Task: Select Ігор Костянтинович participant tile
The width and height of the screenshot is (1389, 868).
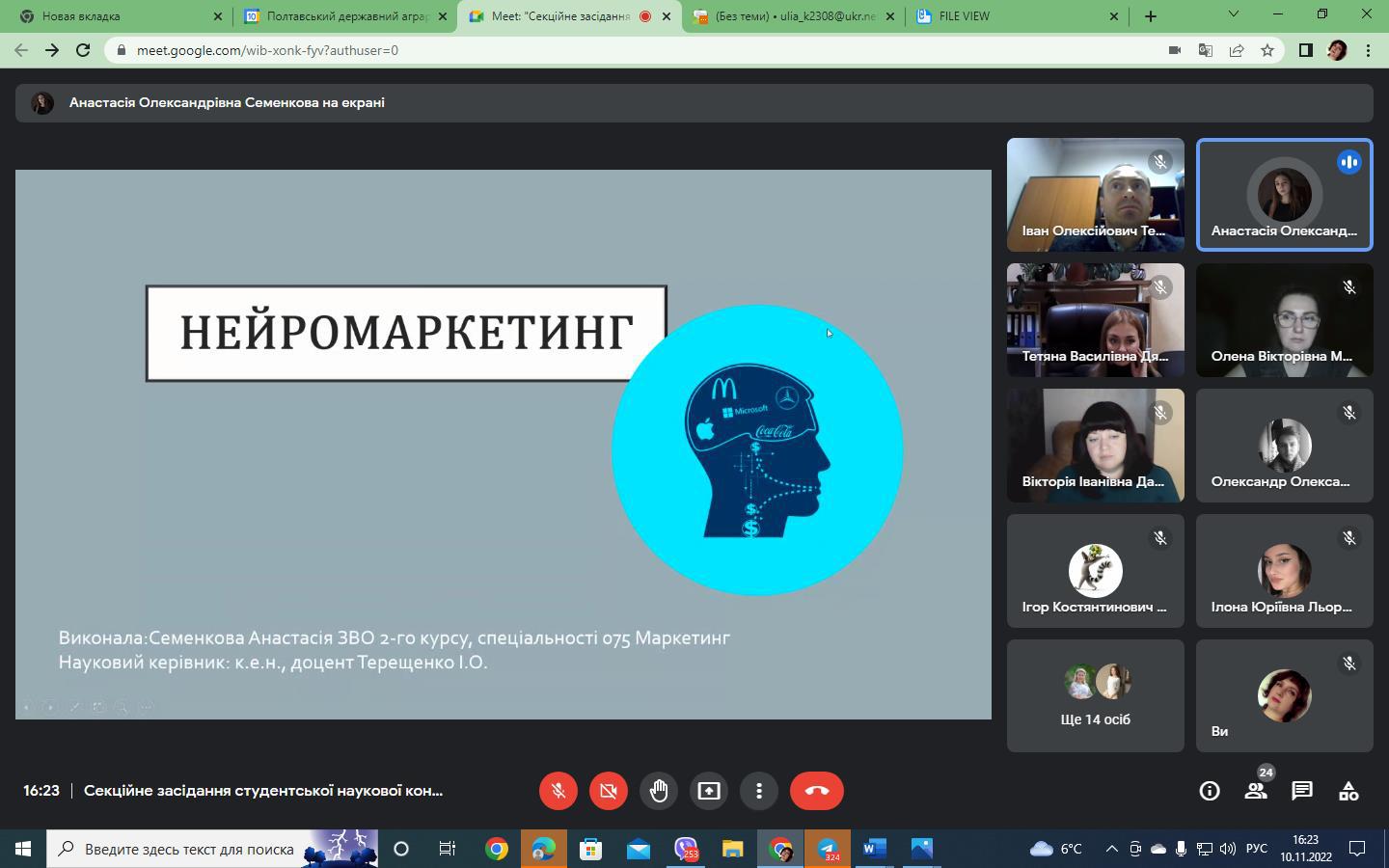Action: pyautogui.click(x=1096, y=571)
